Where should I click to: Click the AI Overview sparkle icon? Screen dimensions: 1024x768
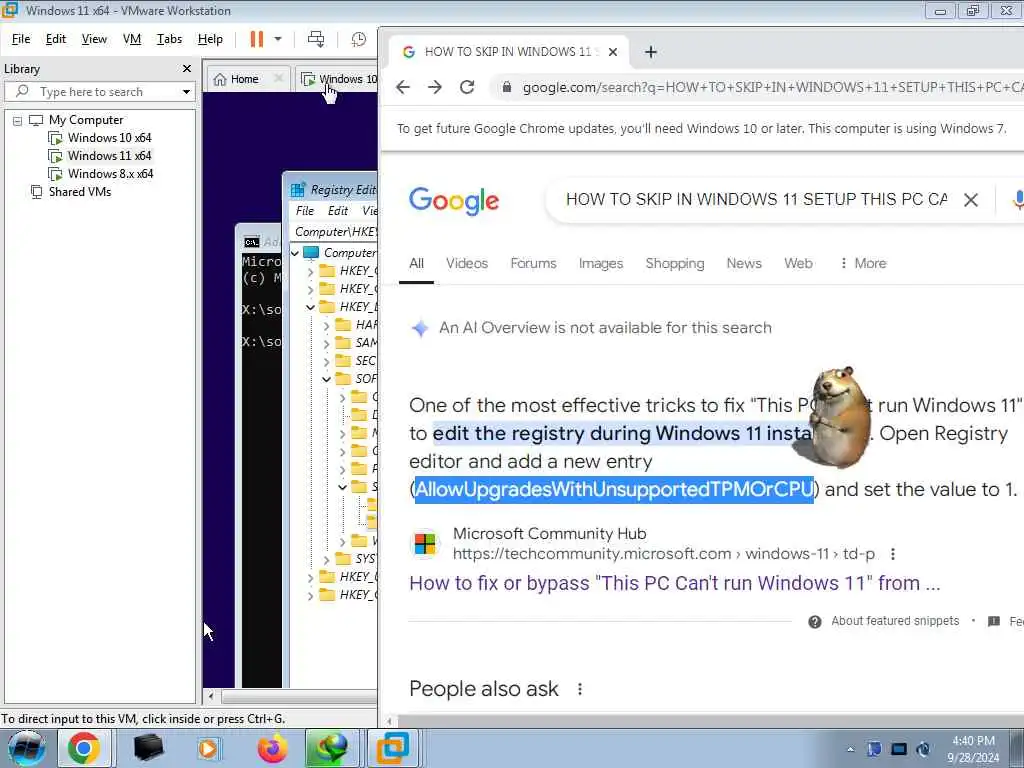click(x=421, y=328)
